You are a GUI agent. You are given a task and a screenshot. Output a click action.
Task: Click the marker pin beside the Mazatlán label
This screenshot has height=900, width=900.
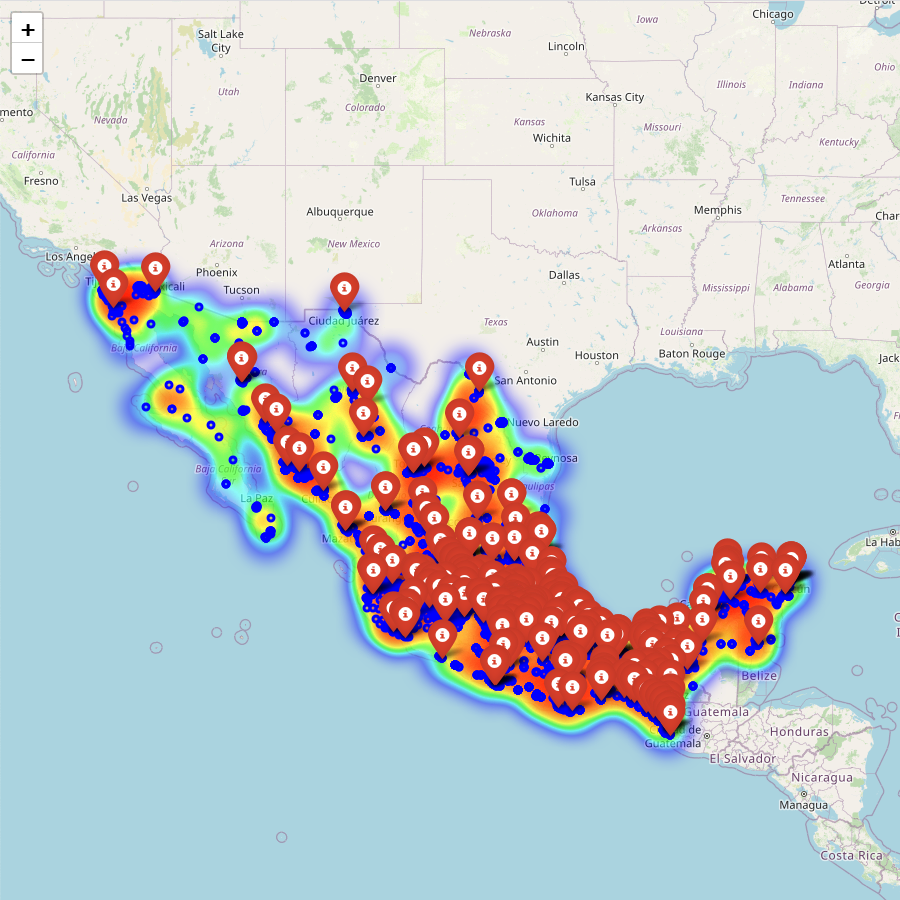pyautogui.click(x=346, y=507)
